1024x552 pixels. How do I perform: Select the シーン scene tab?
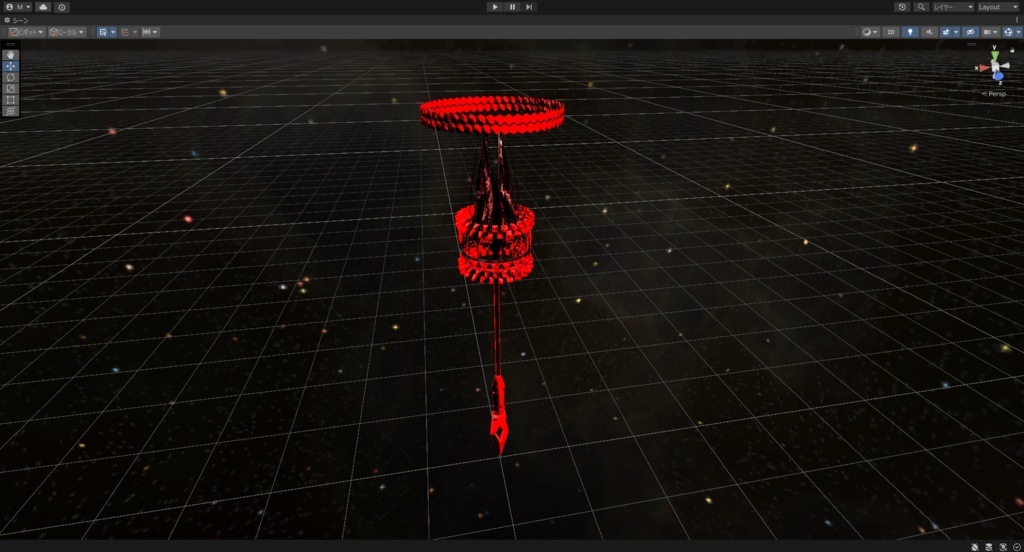(x=17, y=20)
